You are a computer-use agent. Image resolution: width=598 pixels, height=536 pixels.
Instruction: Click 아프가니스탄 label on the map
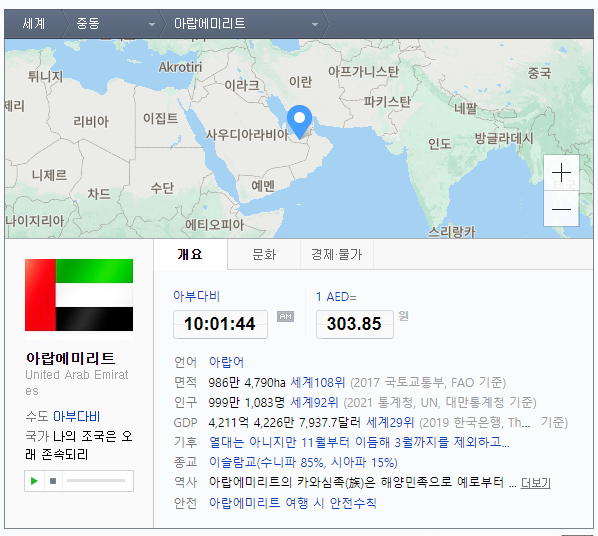[363, 71]
